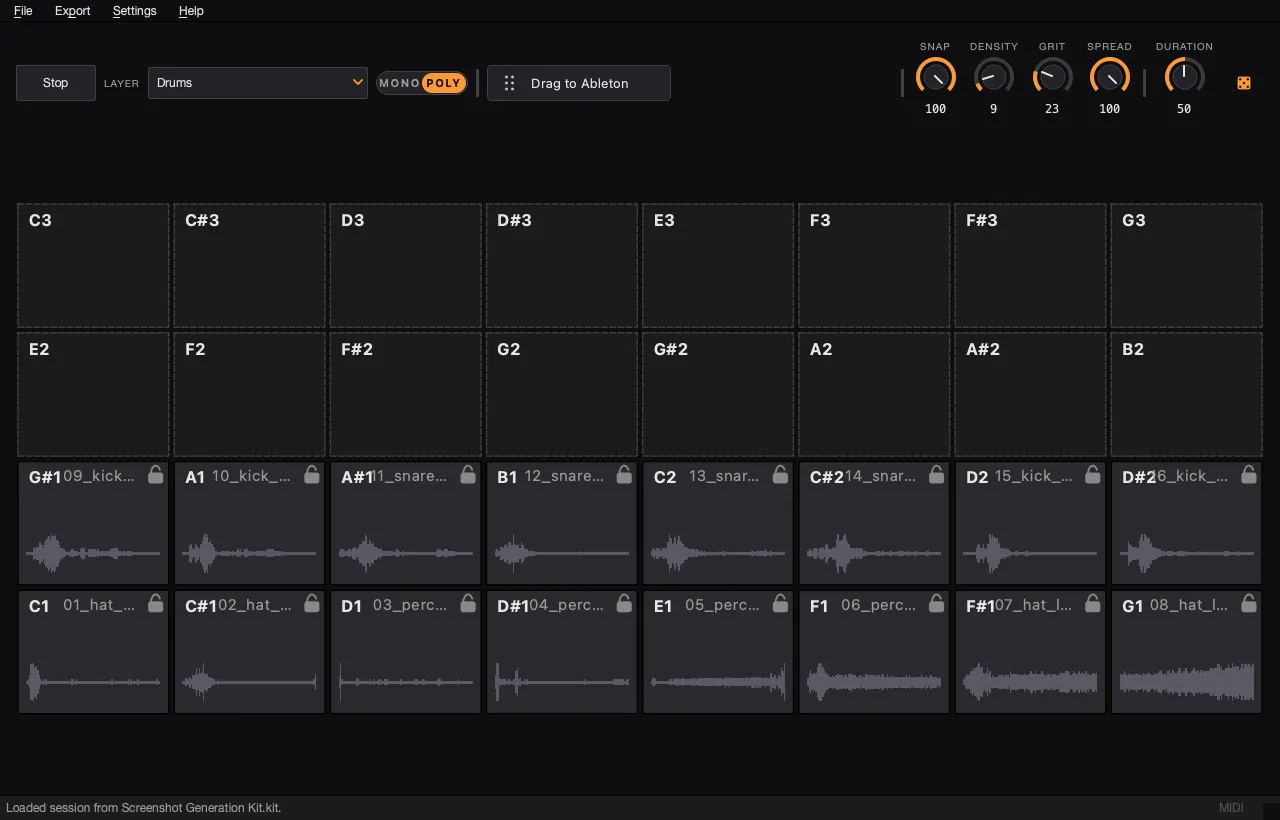The width and height of the screenshot is (1280, 820).
Task: Select the empty E3 pad
Action: (x=717, y=266)
